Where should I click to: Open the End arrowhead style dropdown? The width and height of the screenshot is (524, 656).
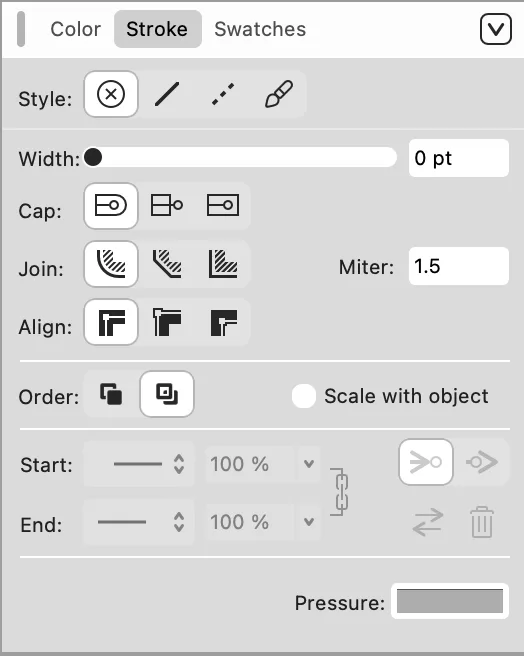coord(139,522)
